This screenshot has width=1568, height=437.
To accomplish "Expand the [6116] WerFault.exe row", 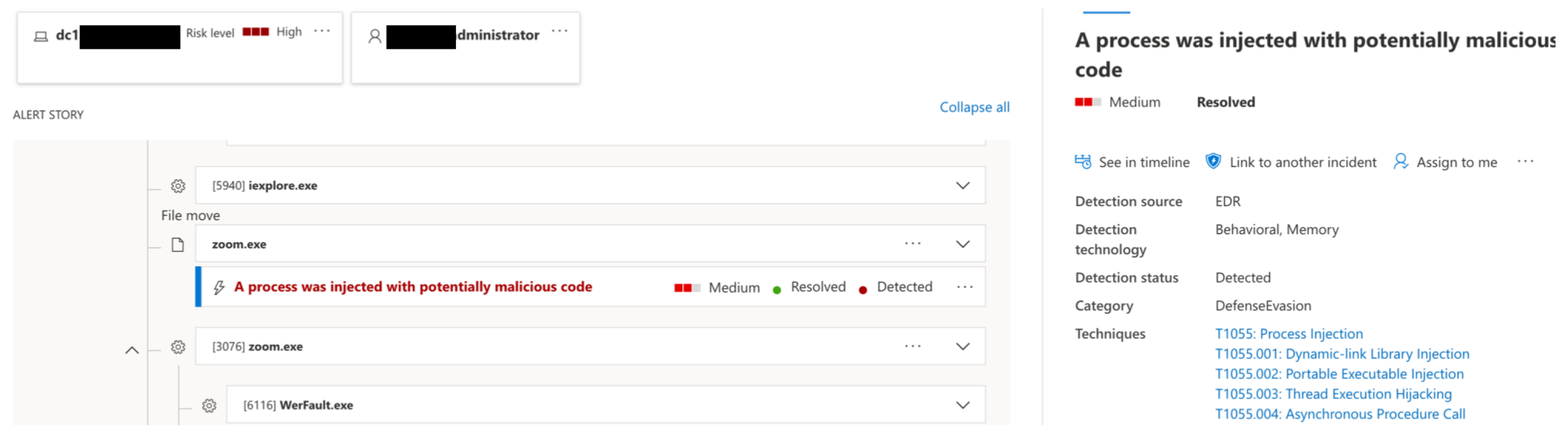I will pos(962,405).
